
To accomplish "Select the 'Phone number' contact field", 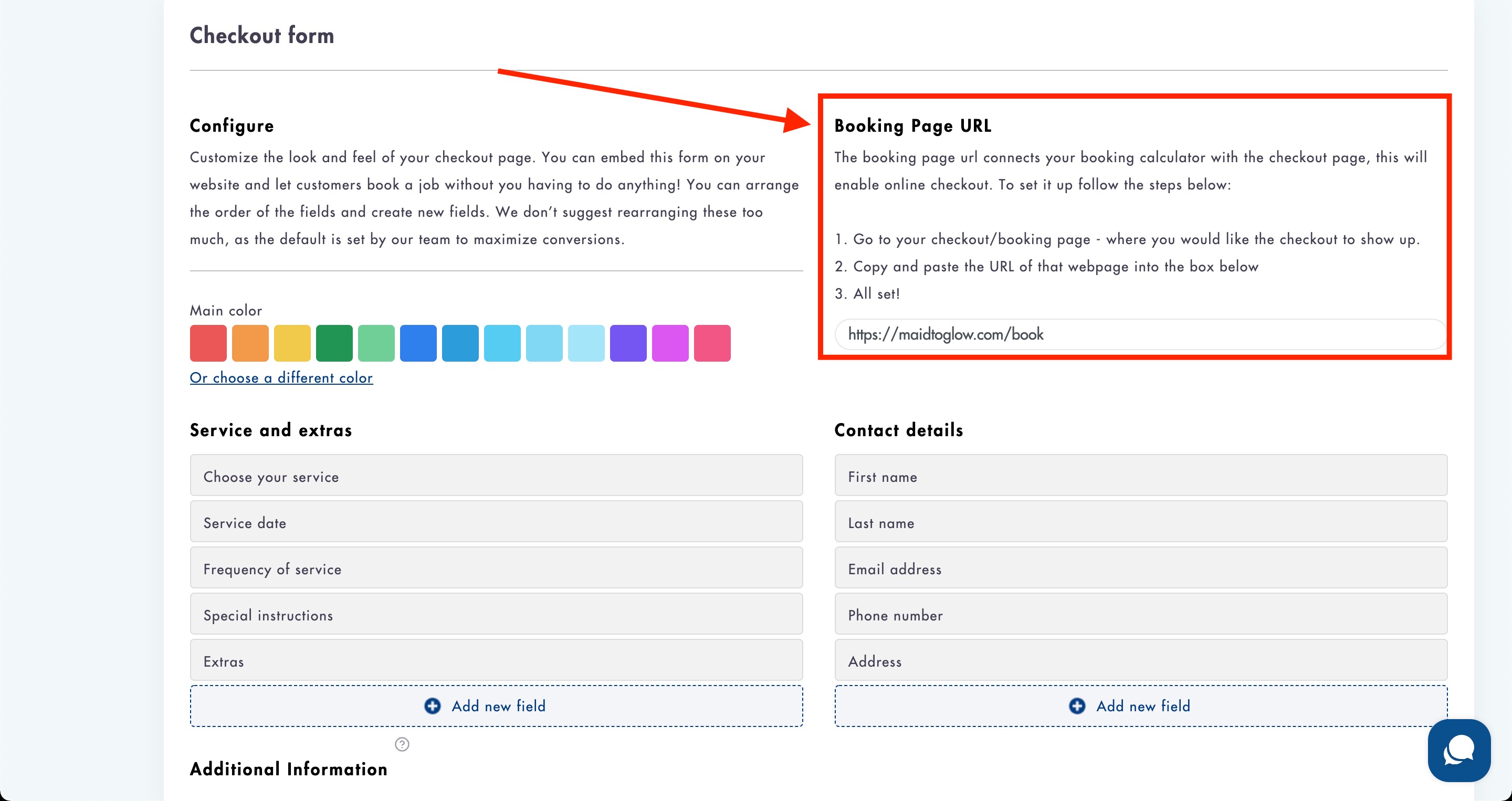I will (x=1141, y=614).
